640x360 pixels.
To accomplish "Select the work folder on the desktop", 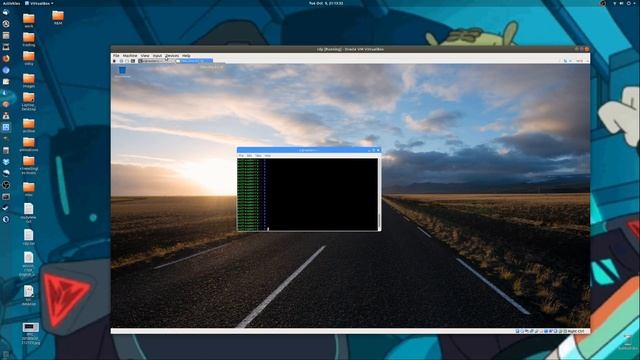I will tap(29, 20).
